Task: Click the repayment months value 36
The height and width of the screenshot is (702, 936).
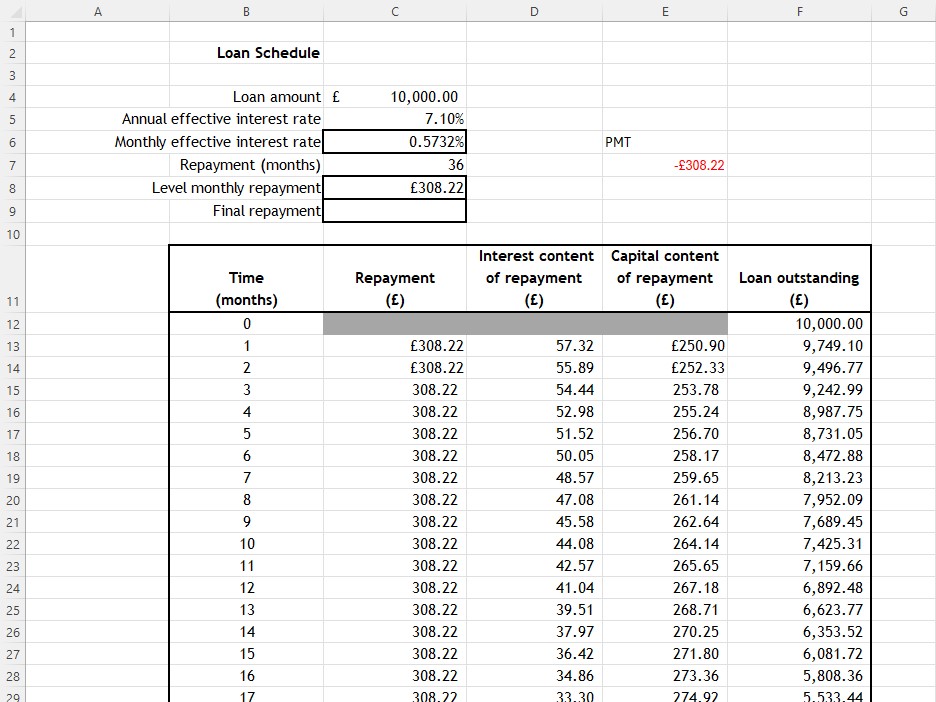Action: pos(456,165)
